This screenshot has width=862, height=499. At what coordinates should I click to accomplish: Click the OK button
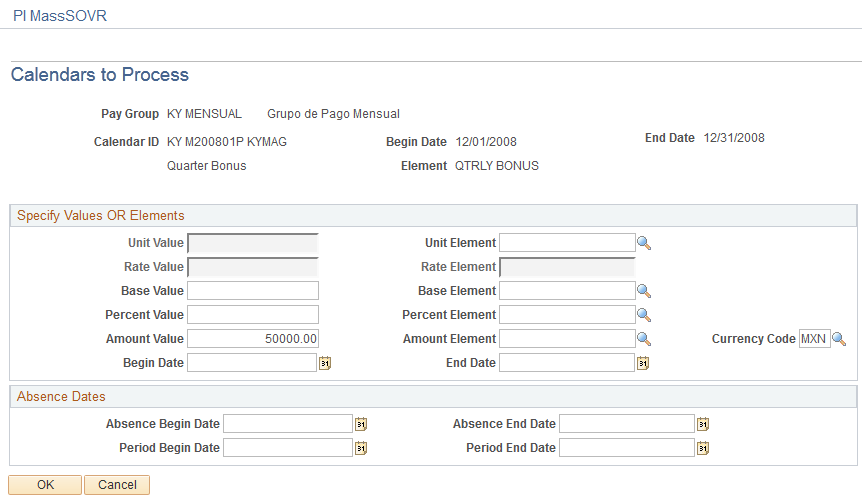click(45, 485)
